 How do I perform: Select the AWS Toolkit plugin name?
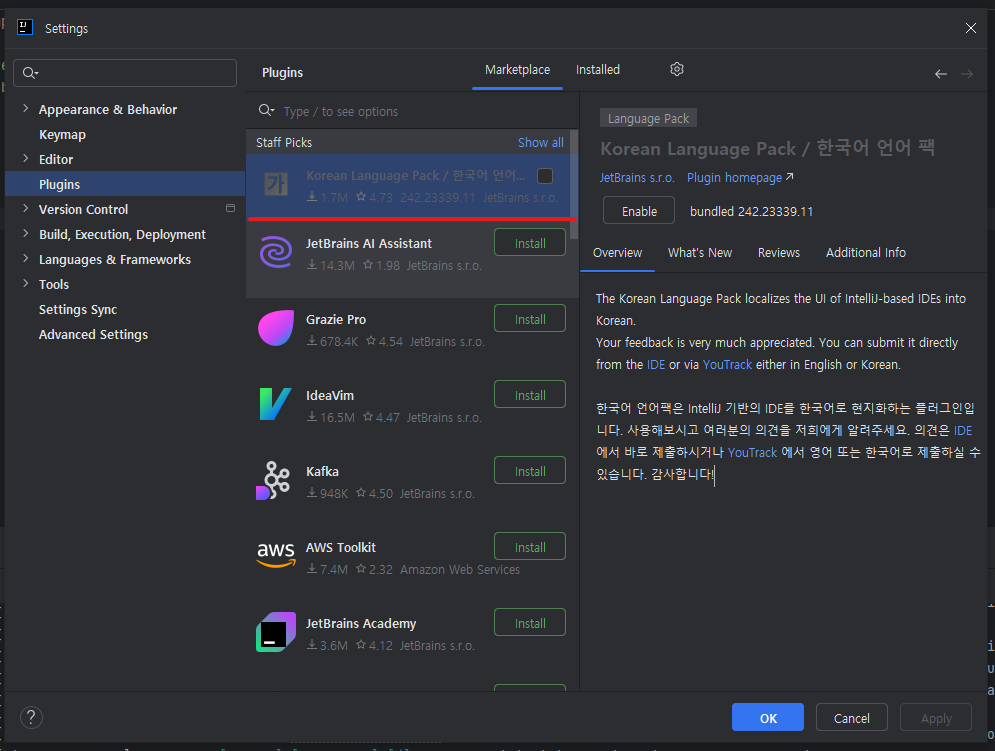(x=341, y=547)
